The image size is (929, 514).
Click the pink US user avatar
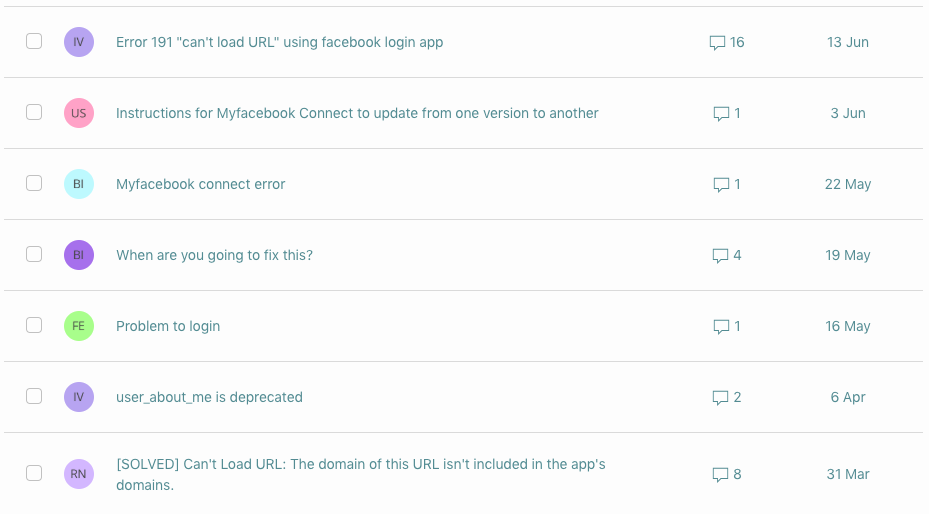79,113
